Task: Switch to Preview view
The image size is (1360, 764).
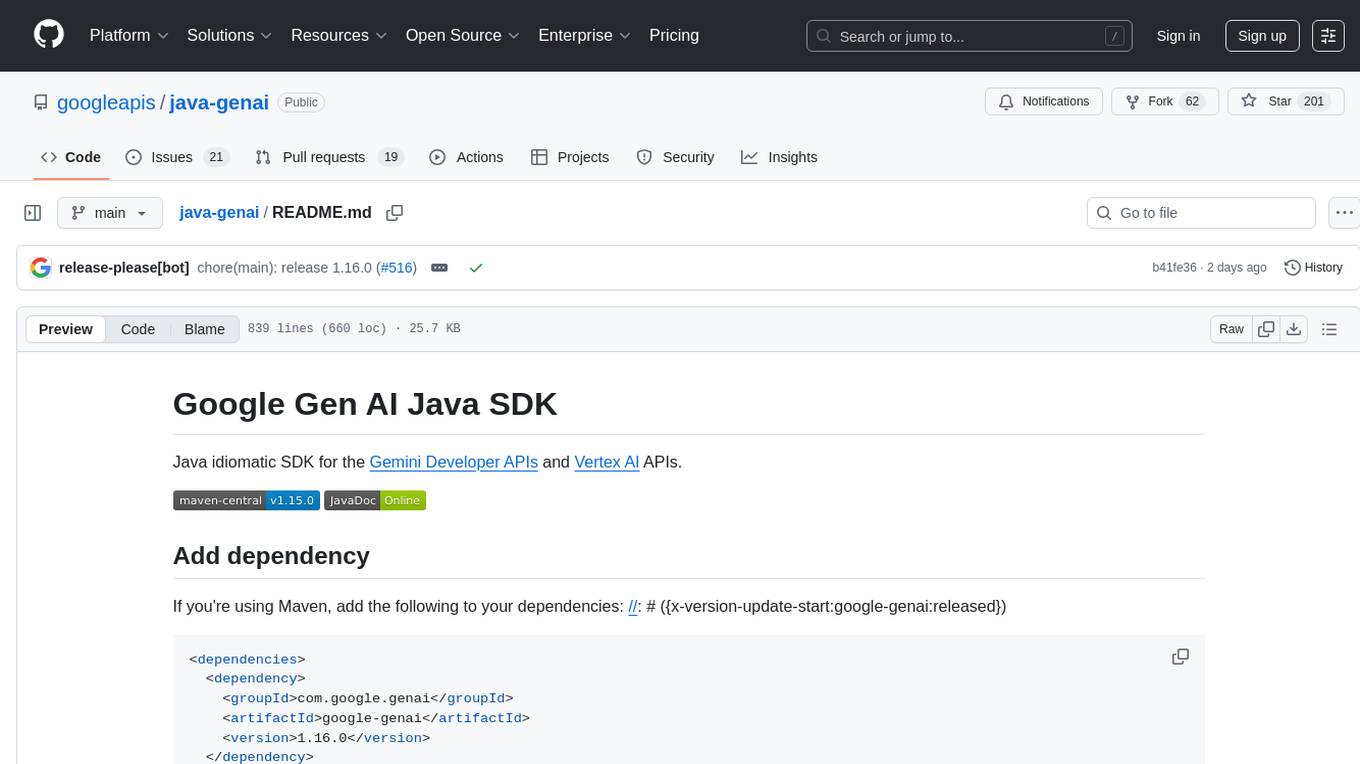Action: click(66, 329)
